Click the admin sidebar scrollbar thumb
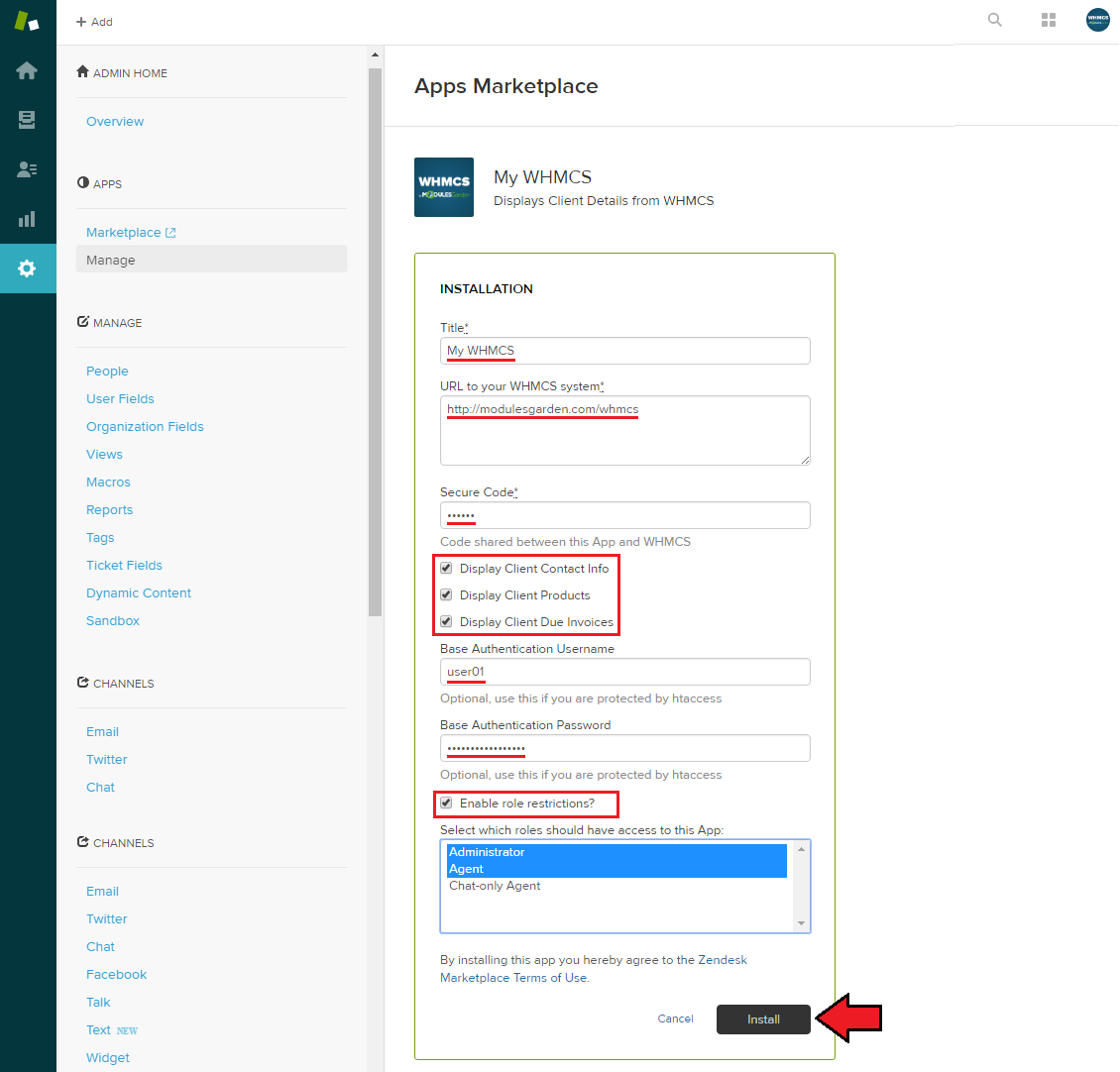The image size is (1120, 1072). (x=375, y=342)
